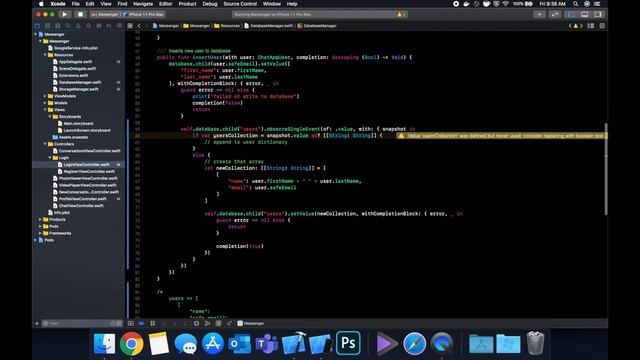Click the simulate location arrow icon
Viewport: 640px width, 360px height.
[229, 323]
